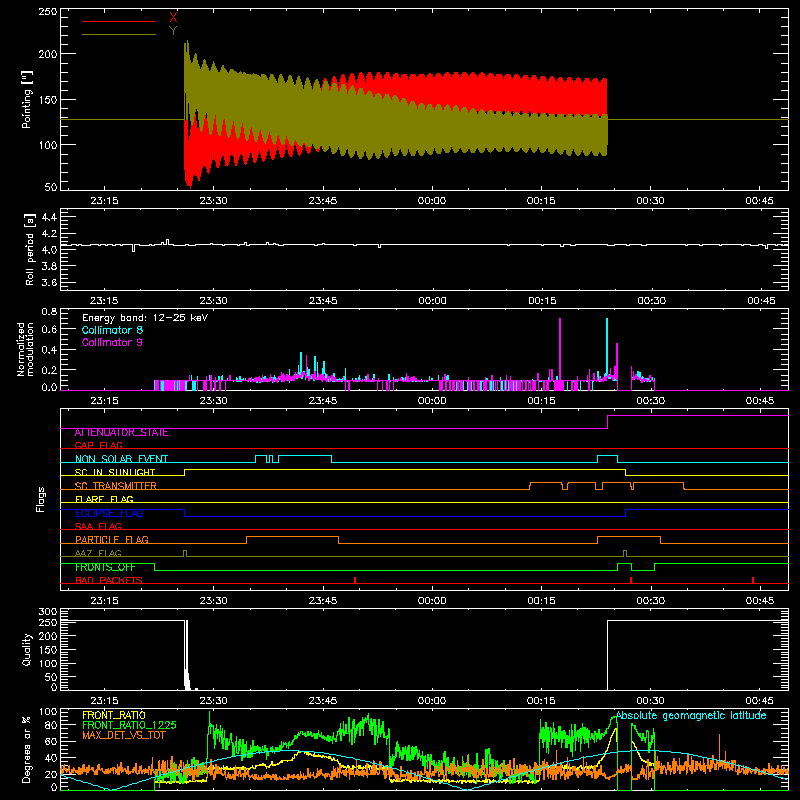Click the orange MAX_DET_VS_TOT legend label

click(x=124, y=735)
